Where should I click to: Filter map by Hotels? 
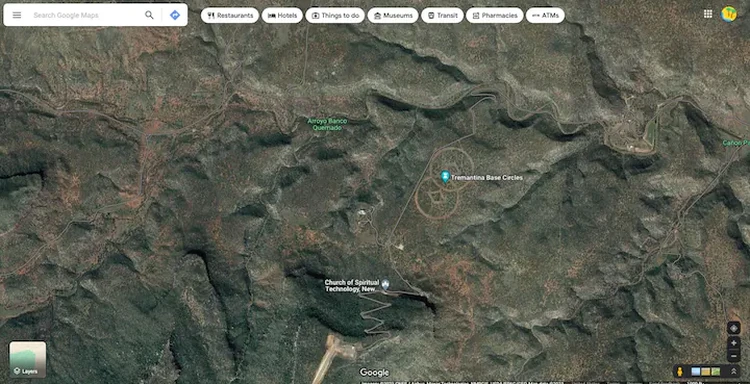click(x=282, y=15)
